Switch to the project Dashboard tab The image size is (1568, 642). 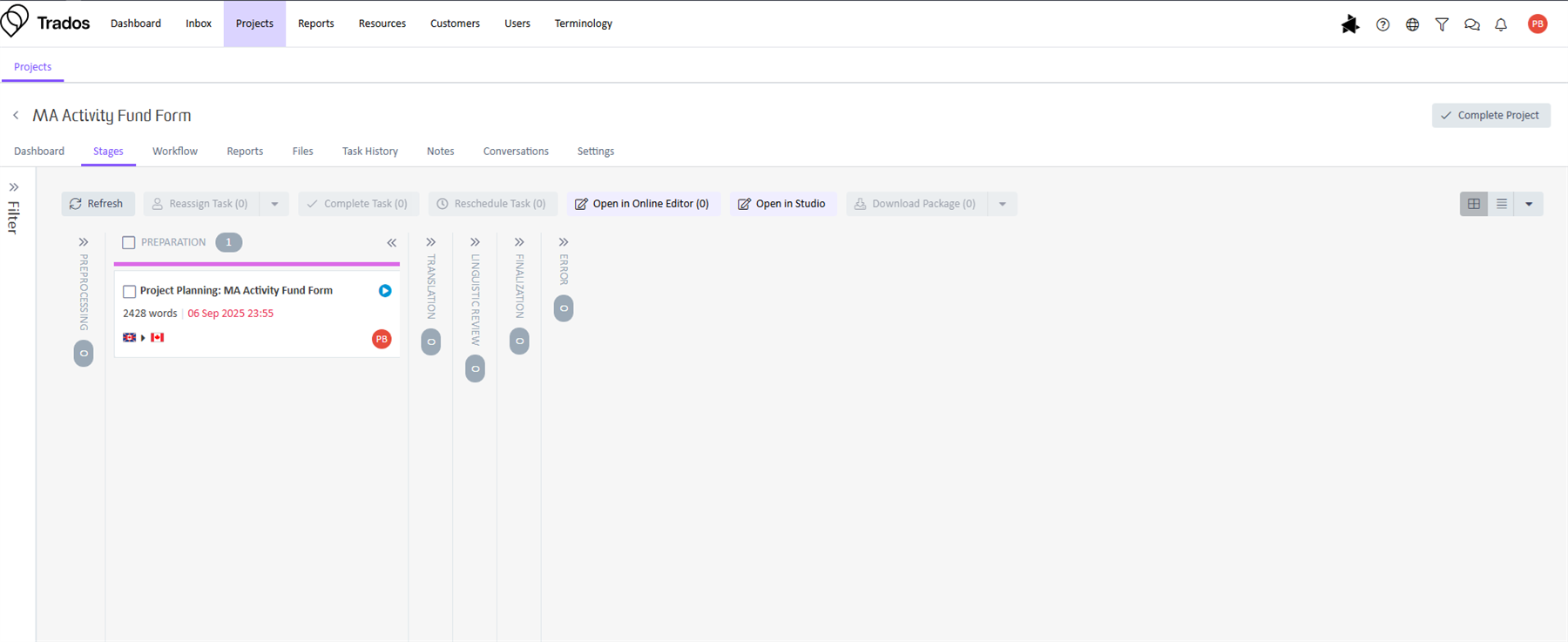click(39, 152)
